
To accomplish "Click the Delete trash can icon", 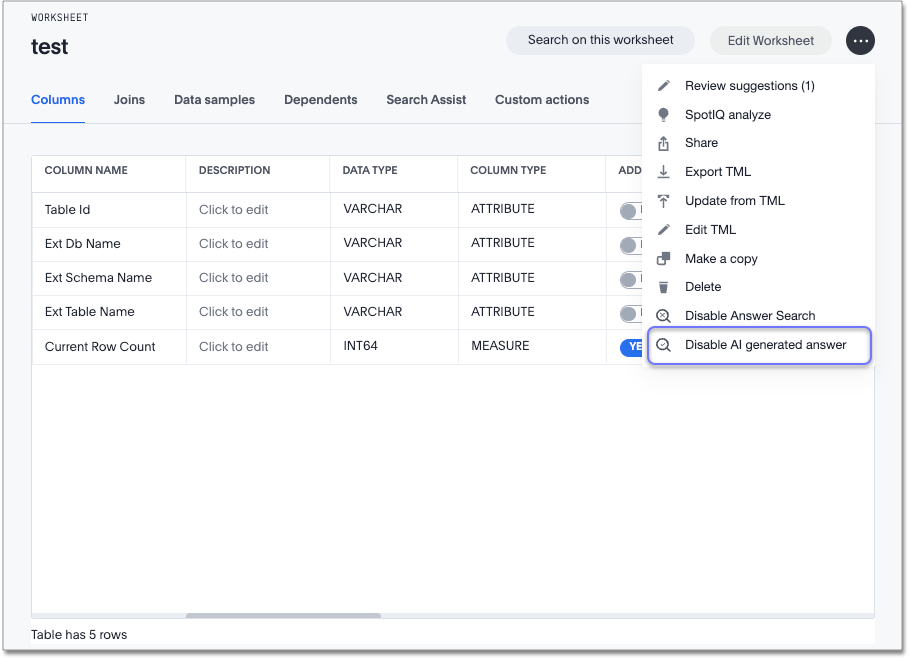I will 663,287.
